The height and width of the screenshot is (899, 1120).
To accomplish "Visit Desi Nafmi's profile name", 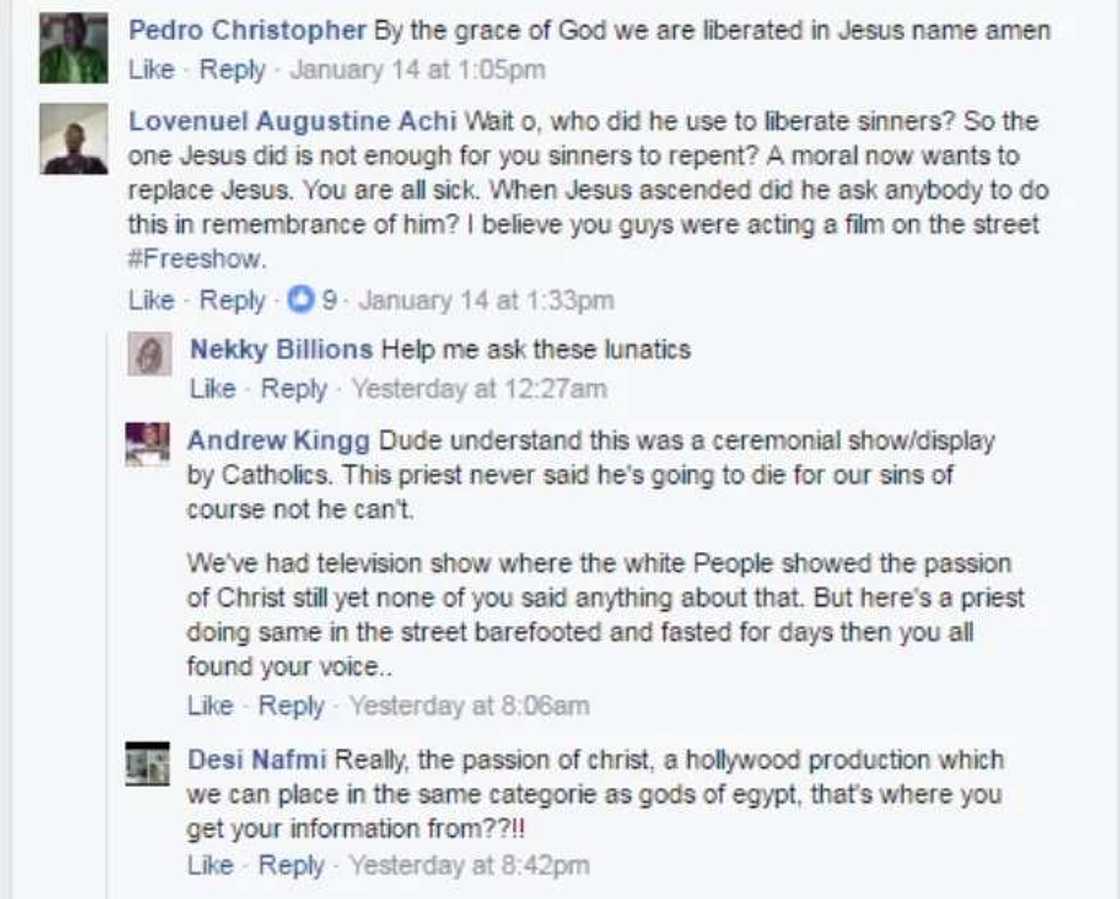I will [257, 760].
